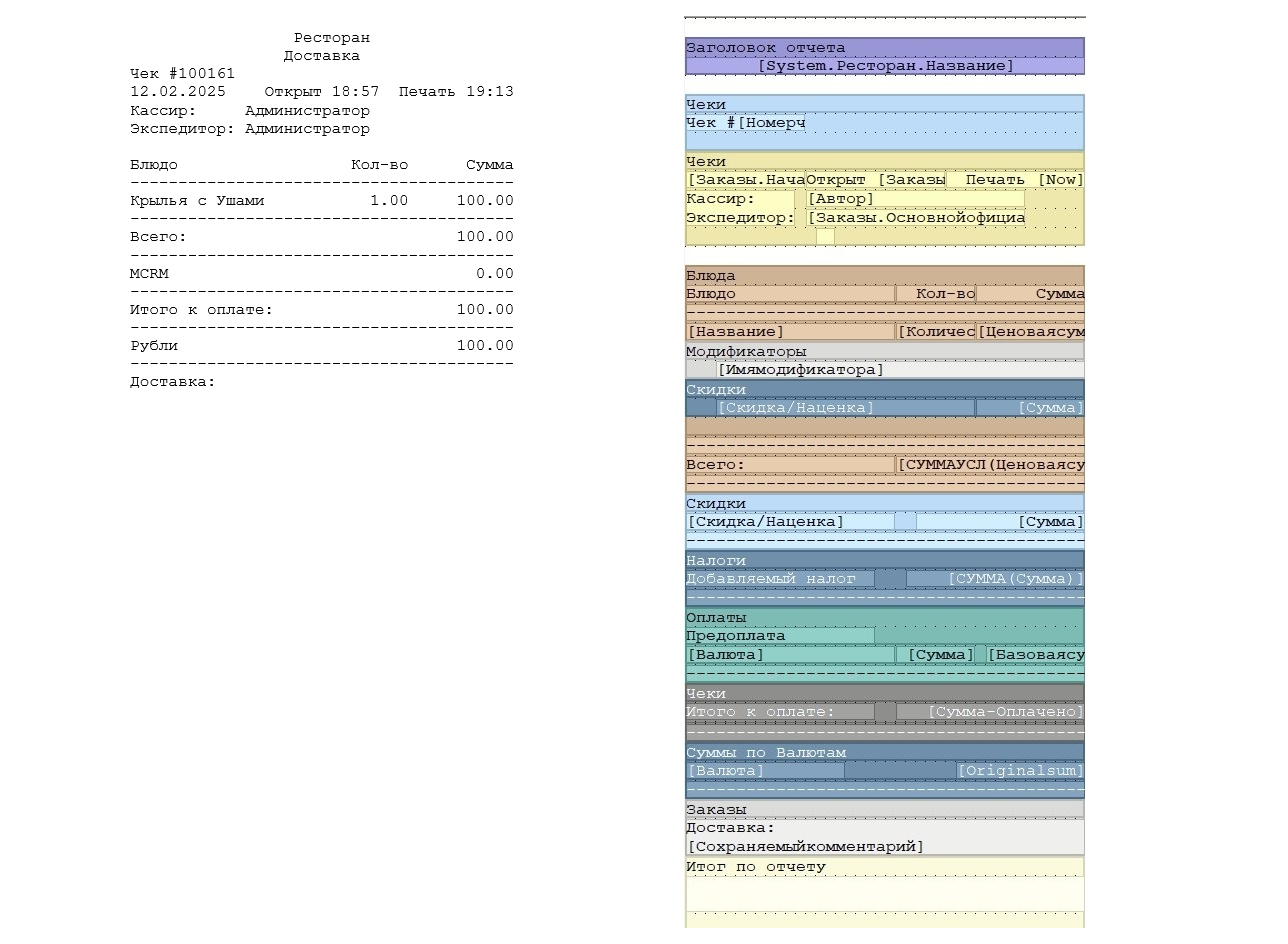Click the 'Экспедитор:' label in the template
This screenshot has height=944, width=1288.
coord(740,217)
